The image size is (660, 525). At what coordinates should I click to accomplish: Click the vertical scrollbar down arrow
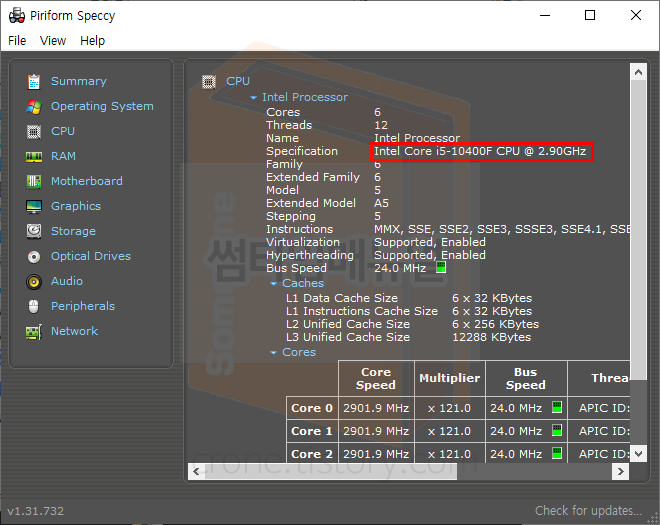click(x=638, y=454)
